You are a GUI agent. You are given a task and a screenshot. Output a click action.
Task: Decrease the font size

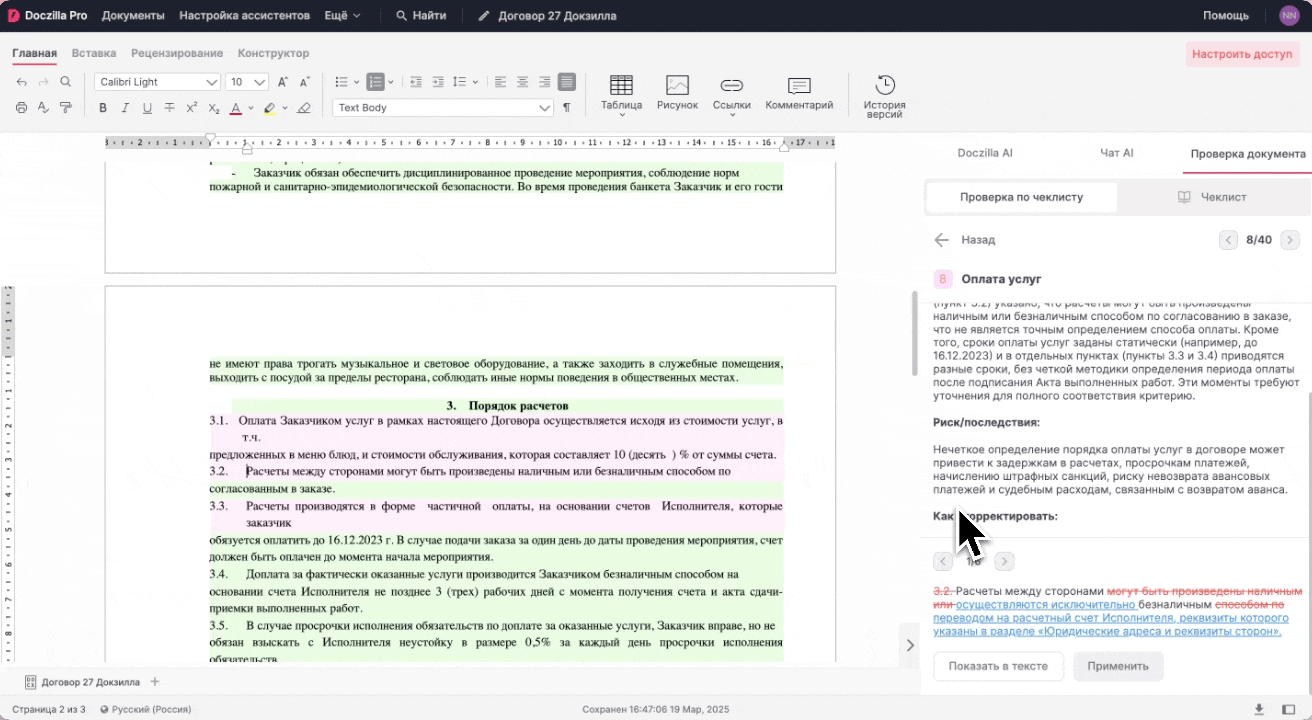click(305, 82)
